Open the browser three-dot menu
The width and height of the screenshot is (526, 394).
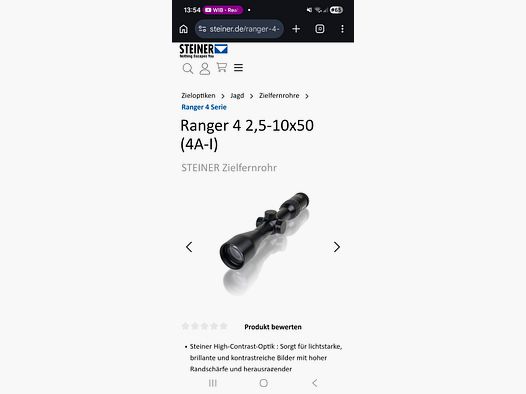342,29
